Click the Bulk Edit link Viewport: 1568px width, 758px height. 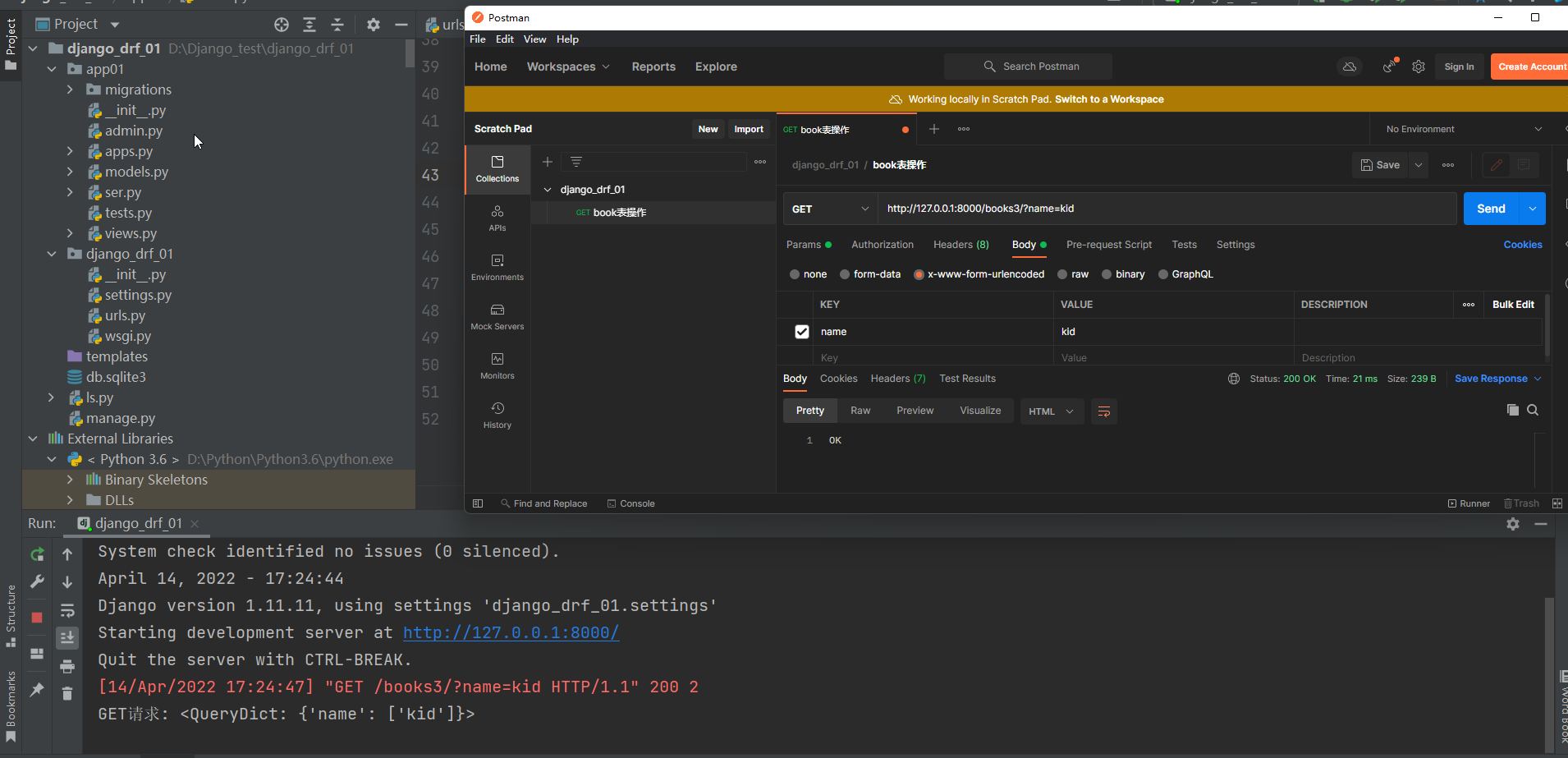click(1513, 305)
